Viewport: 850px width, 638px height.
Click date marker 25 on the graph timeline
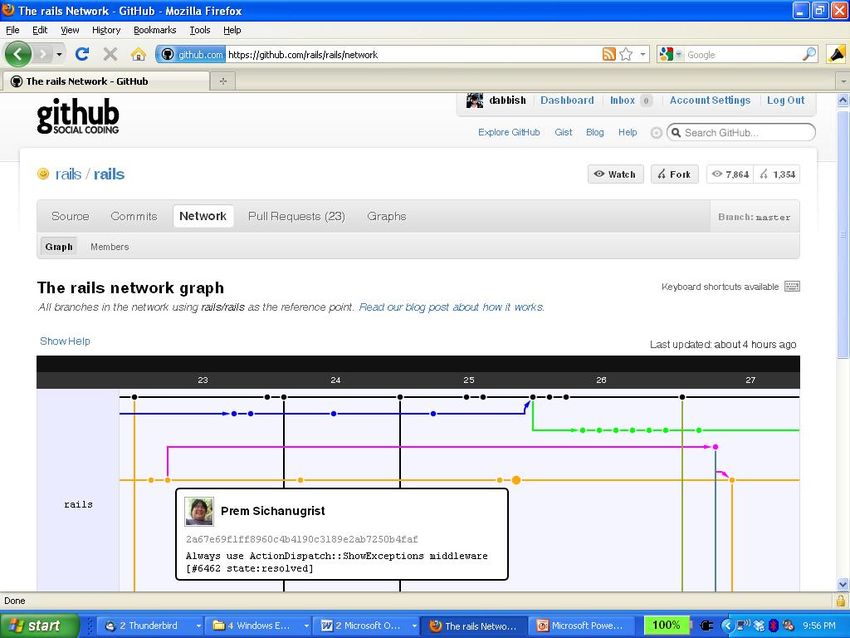click(x=469, y=380)
